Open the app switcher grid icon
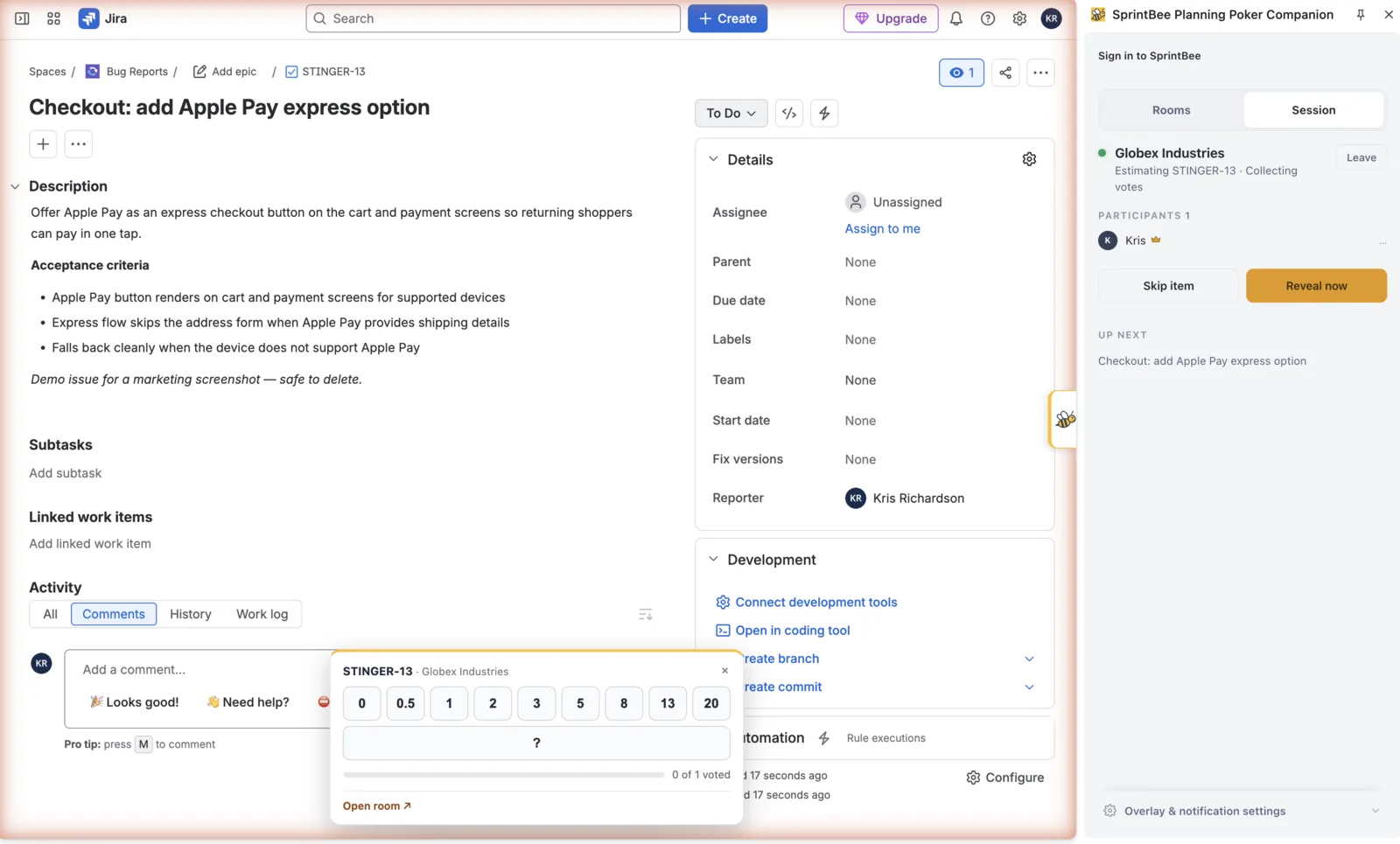 click(x=53, y=18)
